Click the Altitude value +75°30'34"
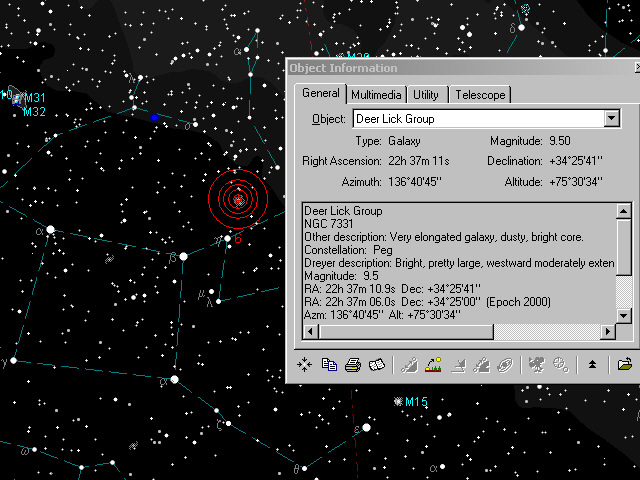The height and width of the screenshot is (480, 640). tap(576, 181)
